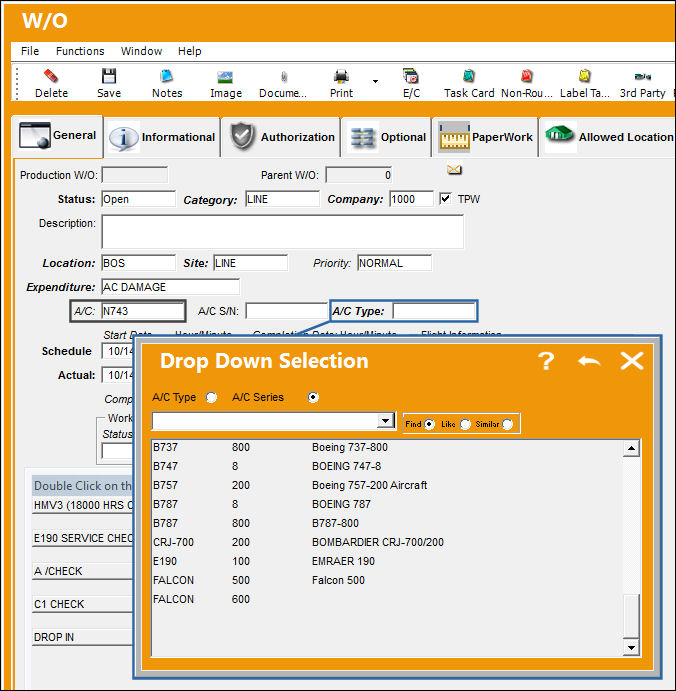Click the Expenditure field showing AC DAMAGE
Image resolution: width=676 pixels, height=691 pixels.
(171, 287)
